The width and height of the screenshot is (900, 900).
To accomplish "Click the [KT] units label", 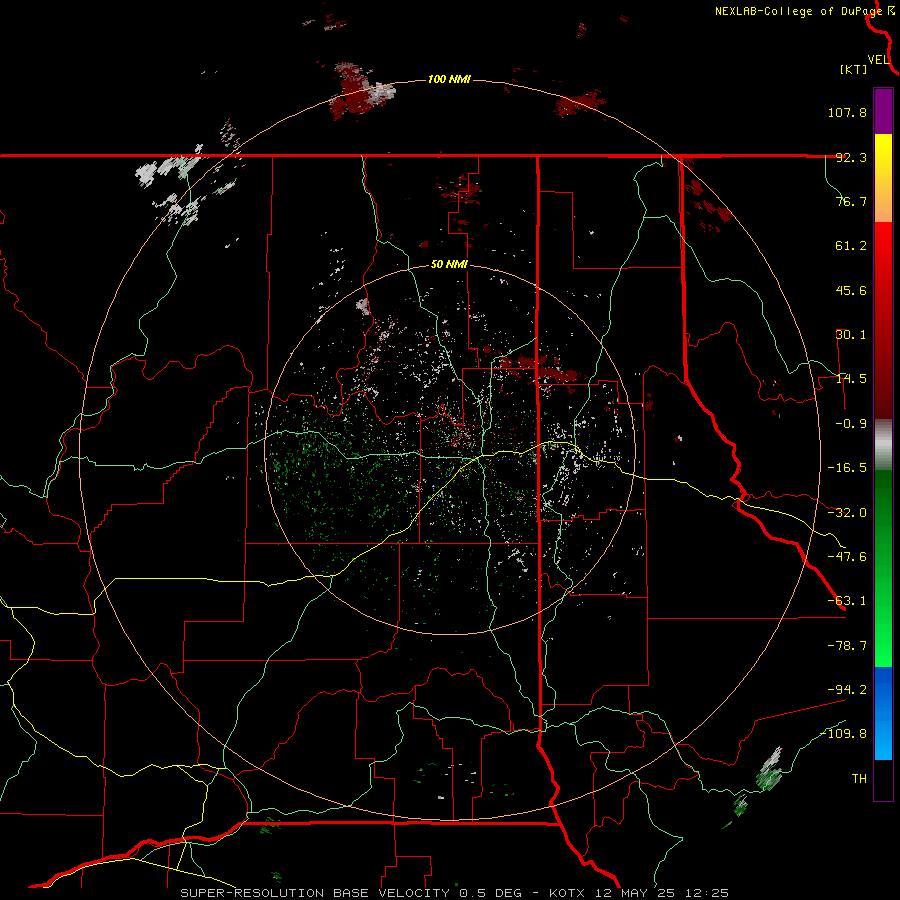I will tap(854, 69).
